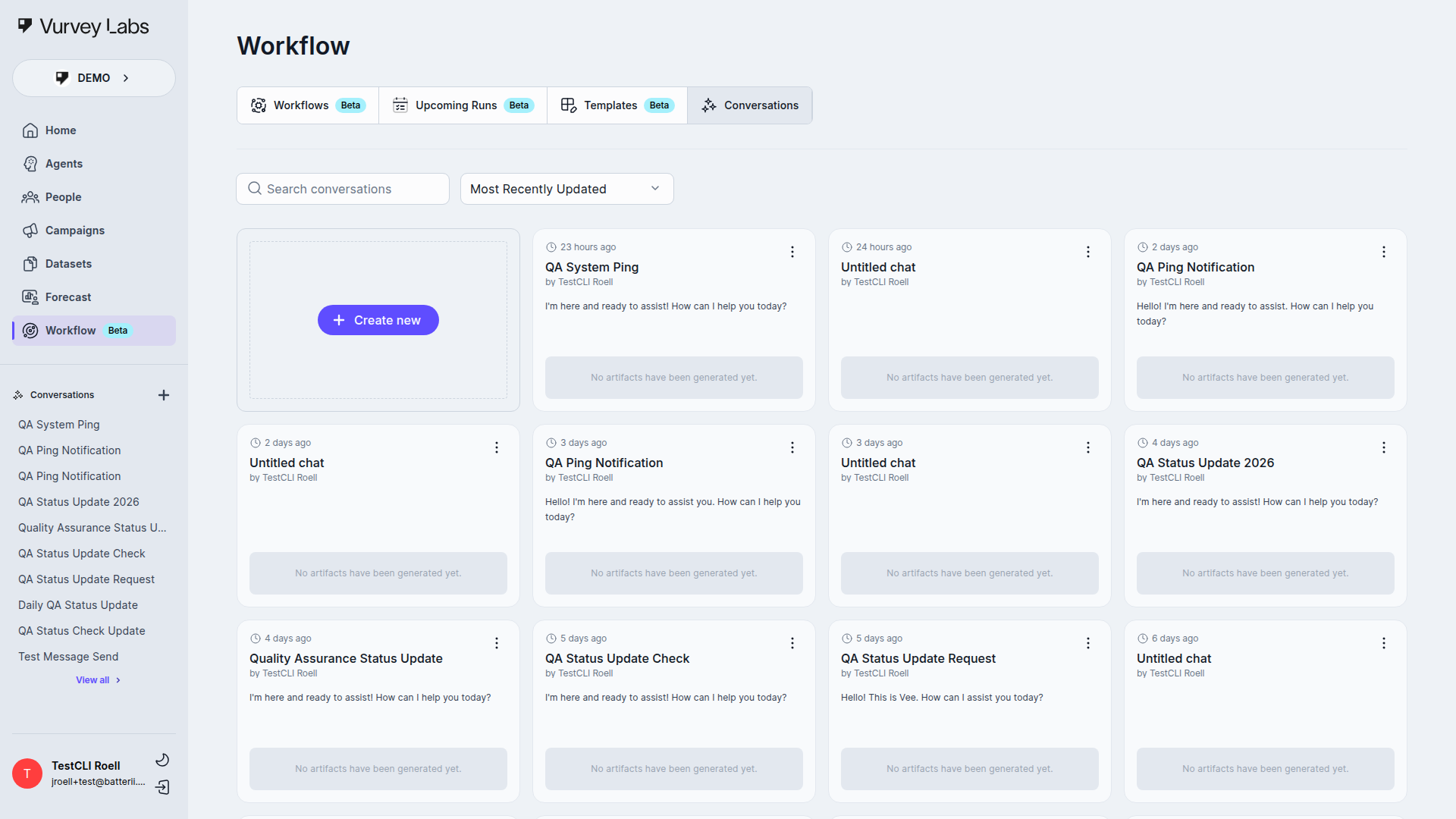Screen dimensions: 1456x819
Task: Expand View all conversations
Action: 97,679
